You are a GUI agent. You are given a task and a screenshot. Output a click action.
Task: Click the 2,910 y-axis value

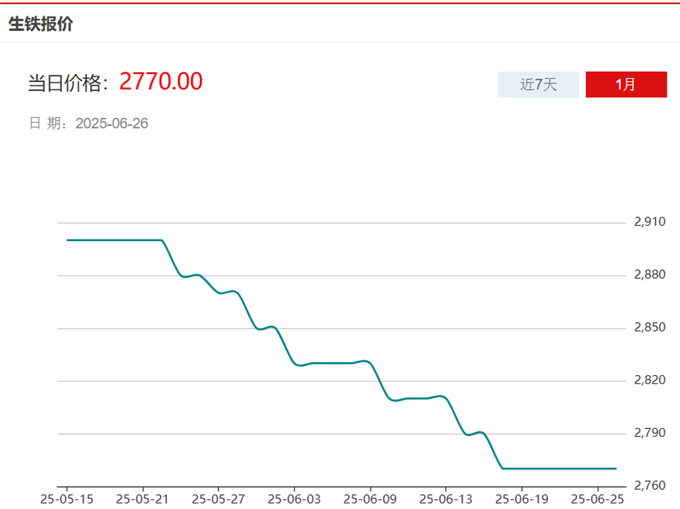point(650,221)
